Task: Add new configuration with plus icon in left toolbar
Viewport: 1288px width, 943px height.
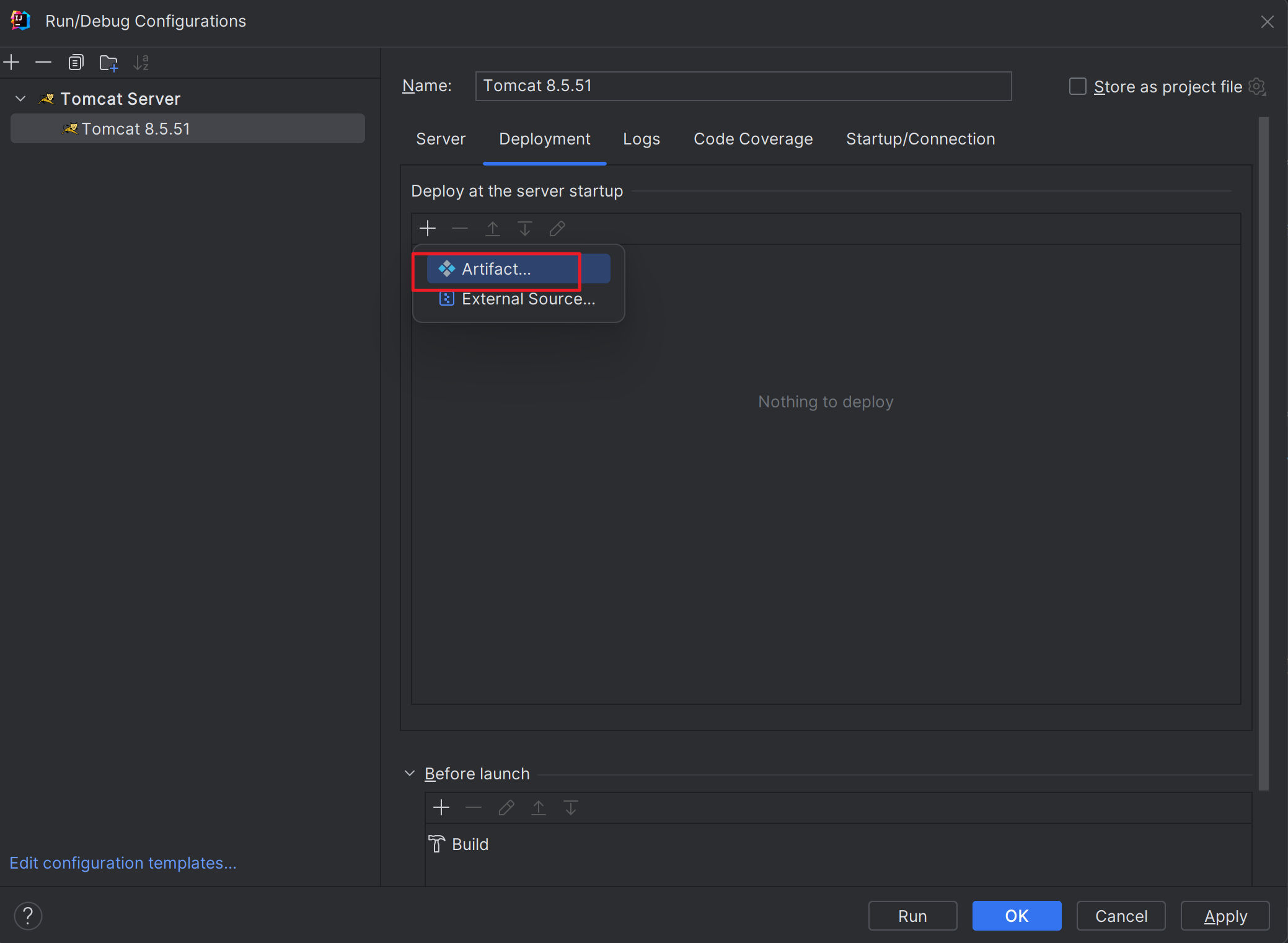Action: (x=12, y=63)
